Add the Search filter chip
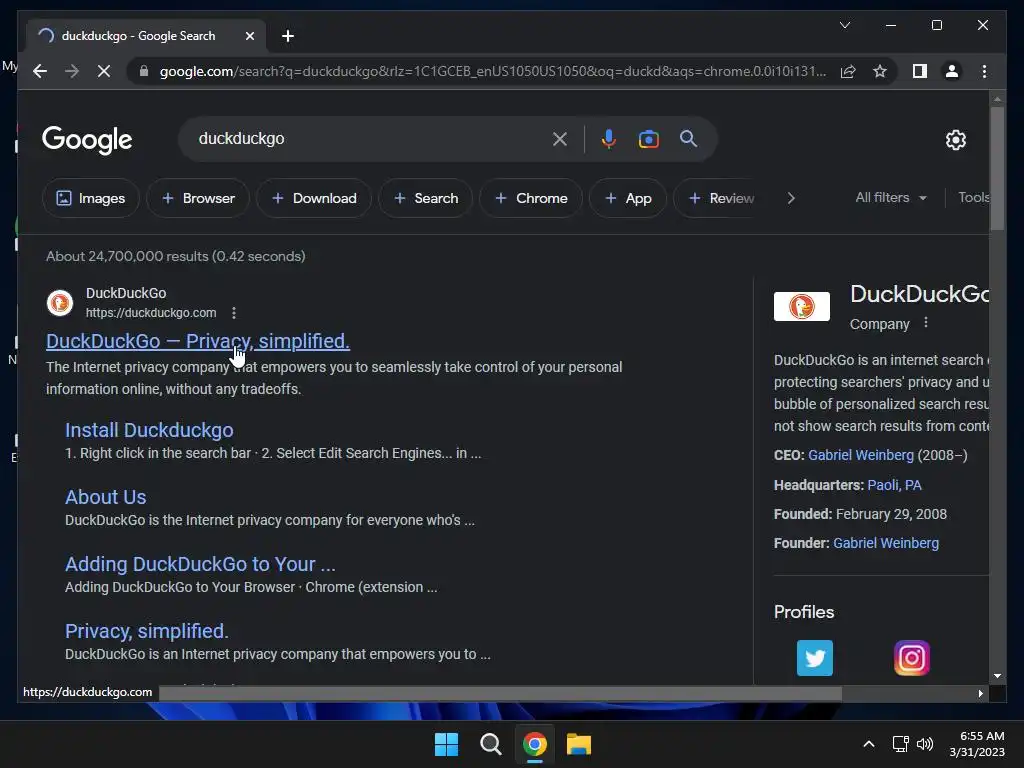Viewport: 1024px width, 768px height. [x=426, y=198]
